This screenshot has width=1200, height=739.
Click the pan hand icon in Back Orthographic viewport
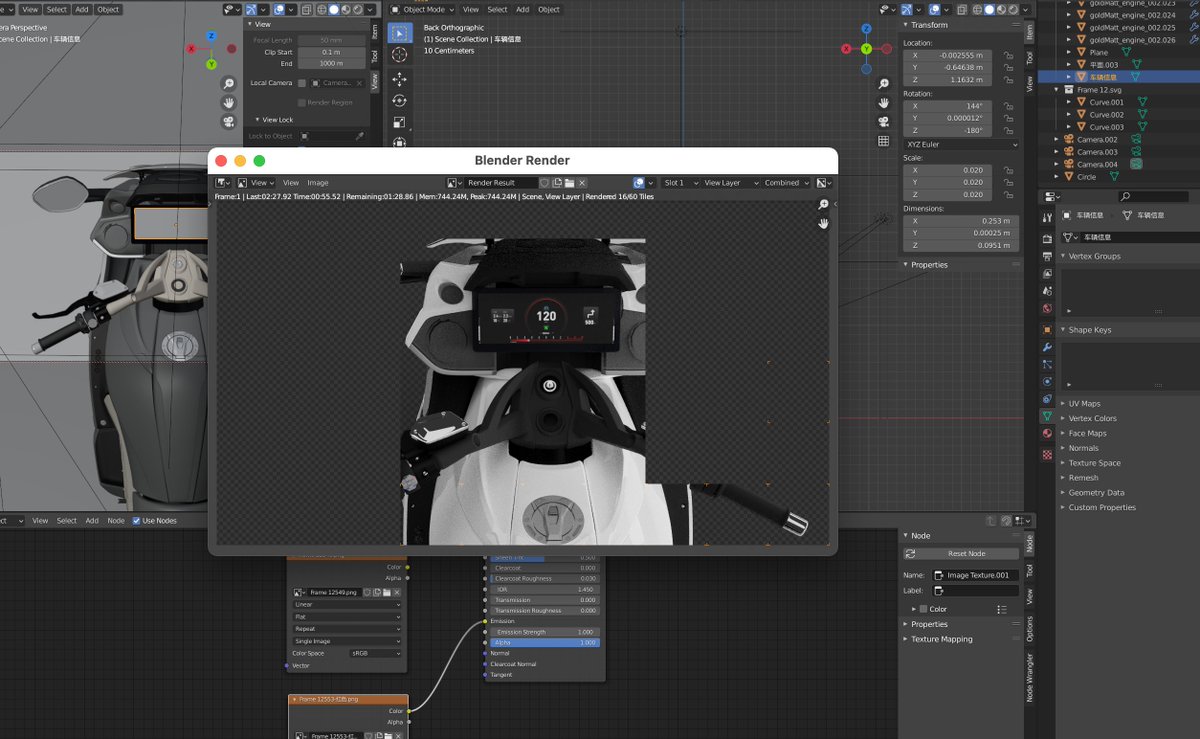click(883, 103)
